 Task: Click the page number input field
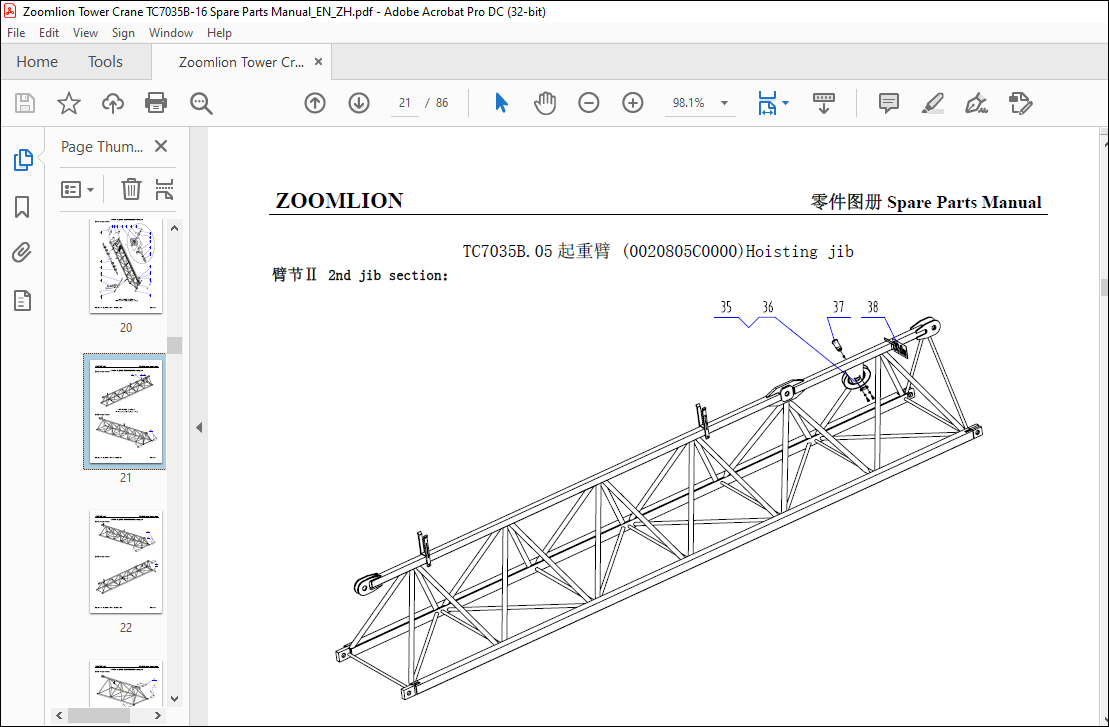point(405,103)
